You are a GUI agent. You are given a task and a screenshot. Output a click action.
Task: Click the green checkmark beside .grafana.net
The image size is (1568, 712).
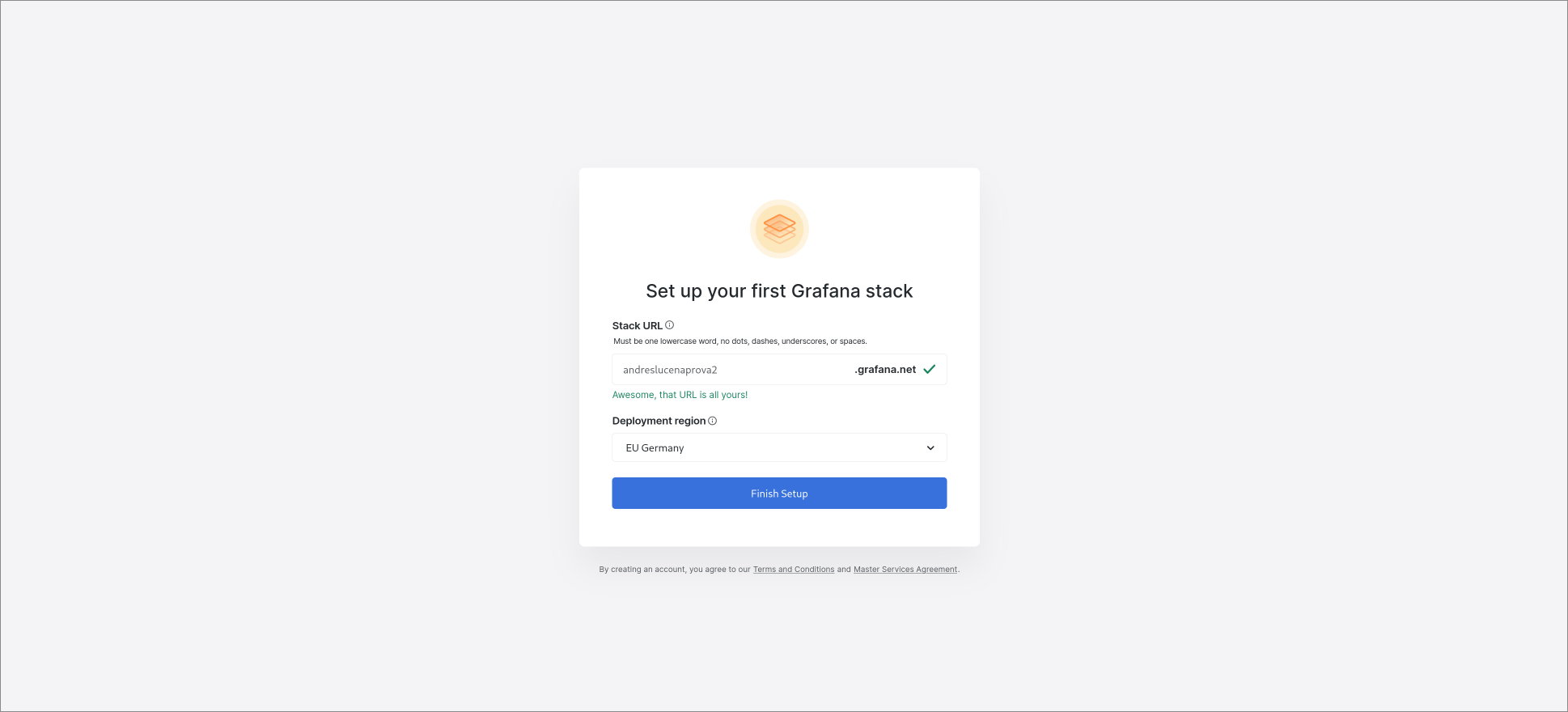tap(929, 369)
